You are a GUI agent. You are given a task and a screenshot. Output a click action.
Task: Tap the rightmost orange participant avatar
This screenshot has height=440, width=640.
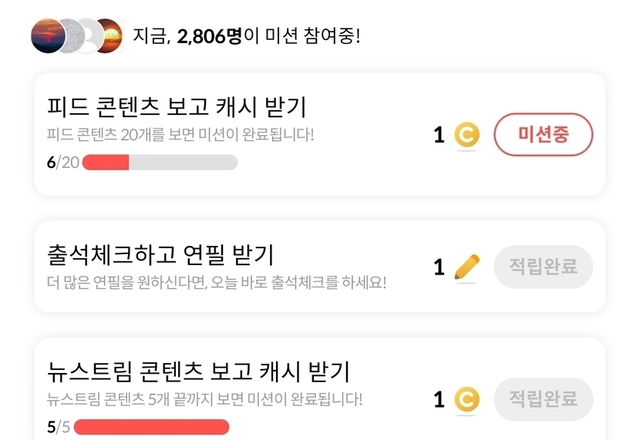(107, 36)
